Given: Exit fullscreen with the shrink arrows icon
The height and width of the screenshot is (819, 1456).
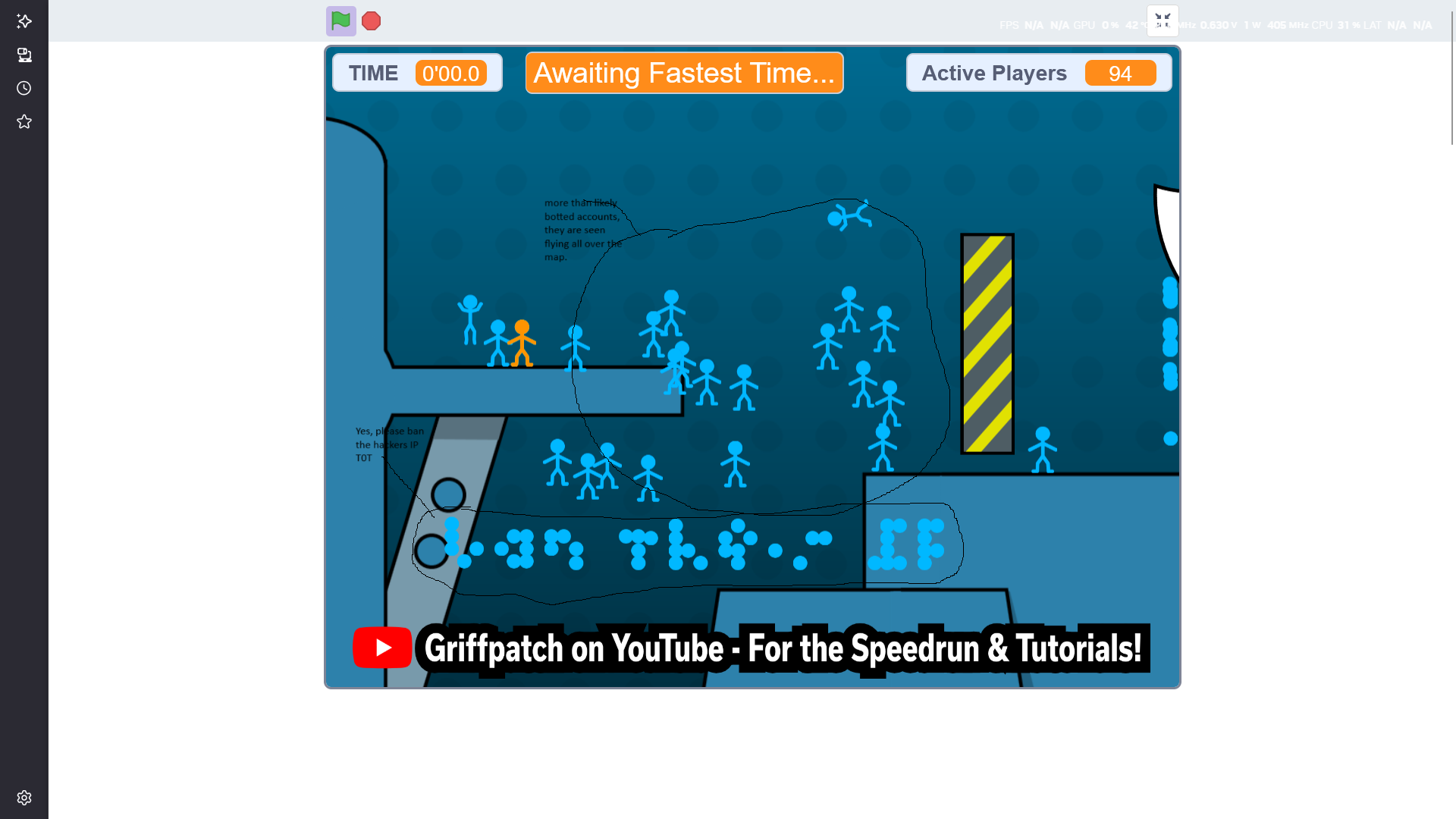Looking at the screenshot, I should tap(1163, 21).
